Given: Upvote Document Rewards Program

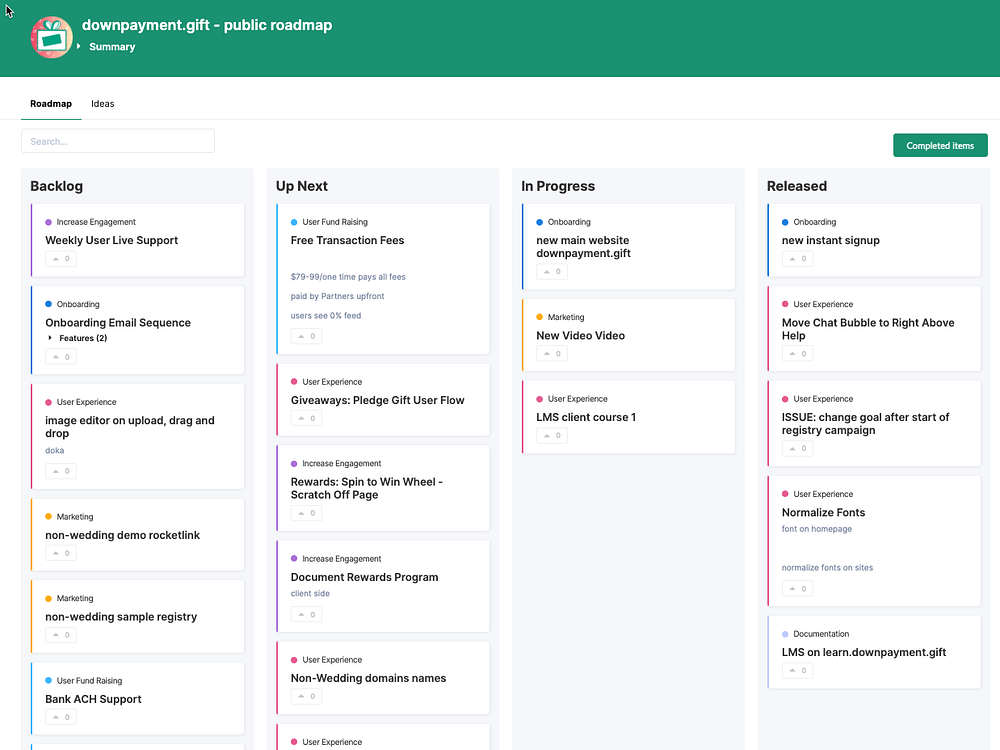Looking at the screenshot, I should click(x=307, y=615).
